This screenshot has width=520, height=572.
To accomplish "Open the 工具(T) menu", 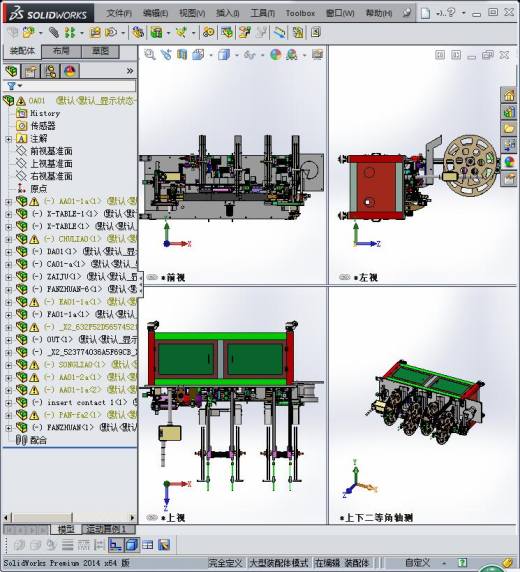I will [x=262, y=13].
